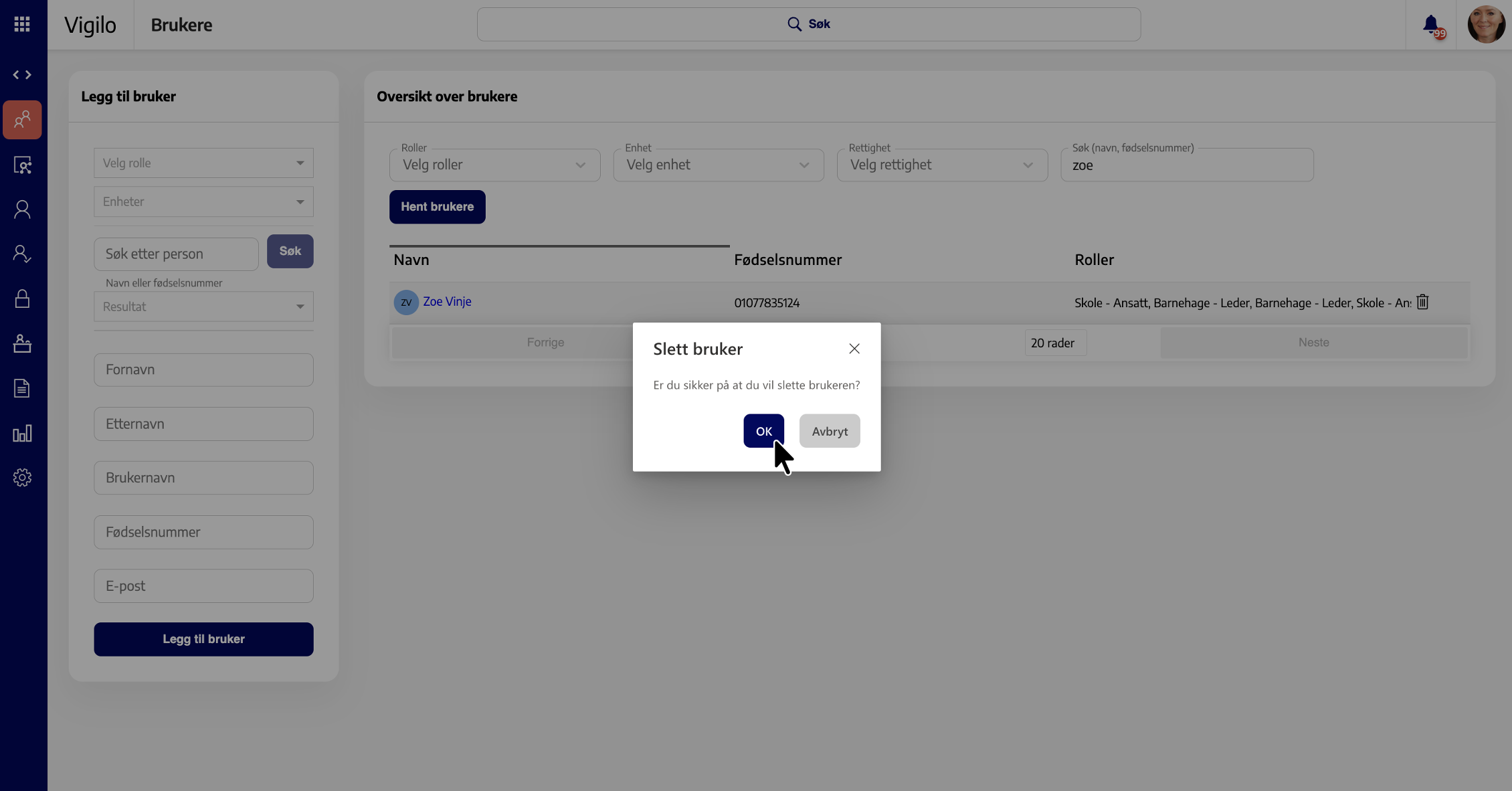
Task: Focus the Søk etter person field
Action: point(176,254)
